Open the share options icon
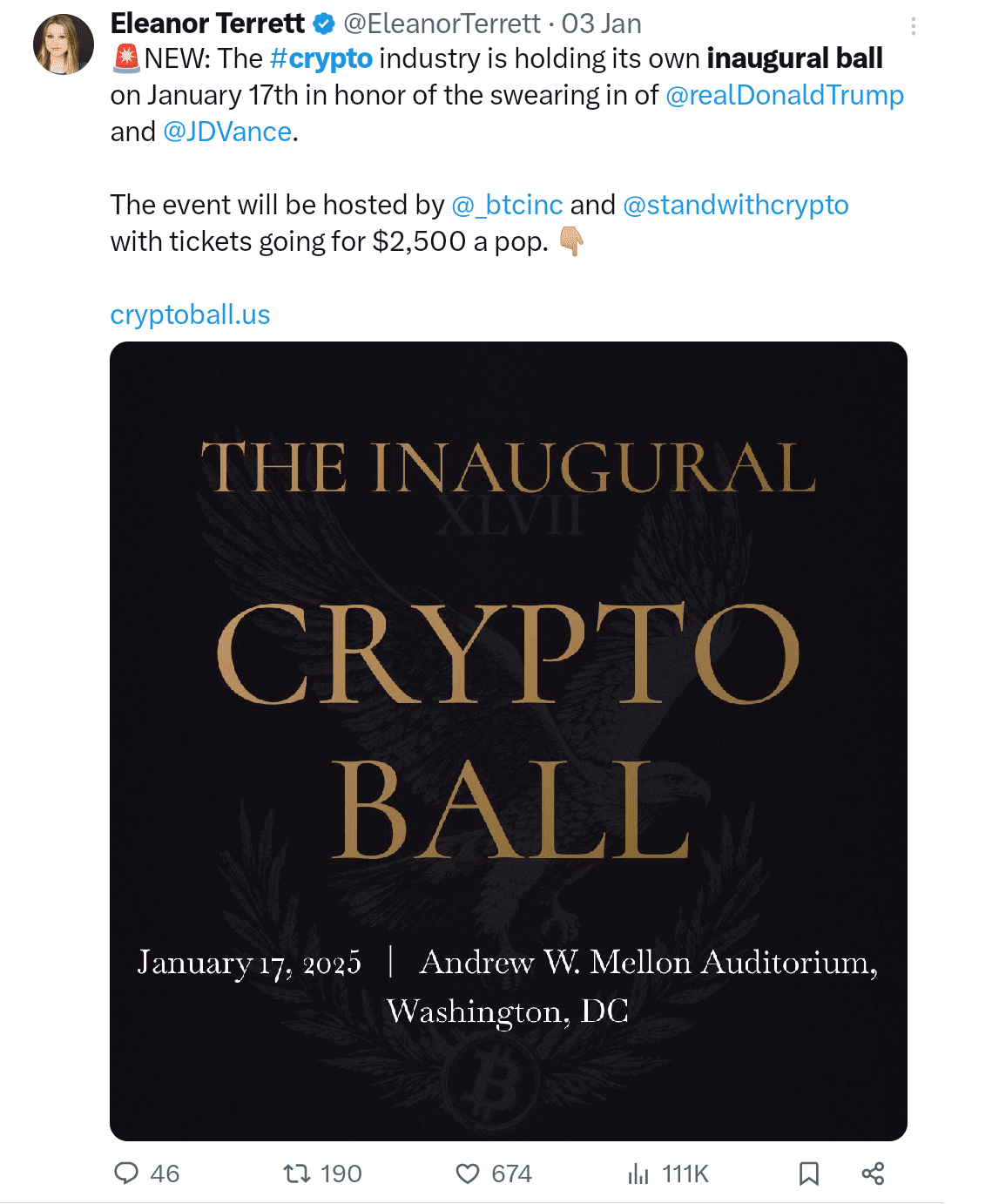Viewport: 992px width, 1204px height. pyautogui.click(x=875, y=1174)
